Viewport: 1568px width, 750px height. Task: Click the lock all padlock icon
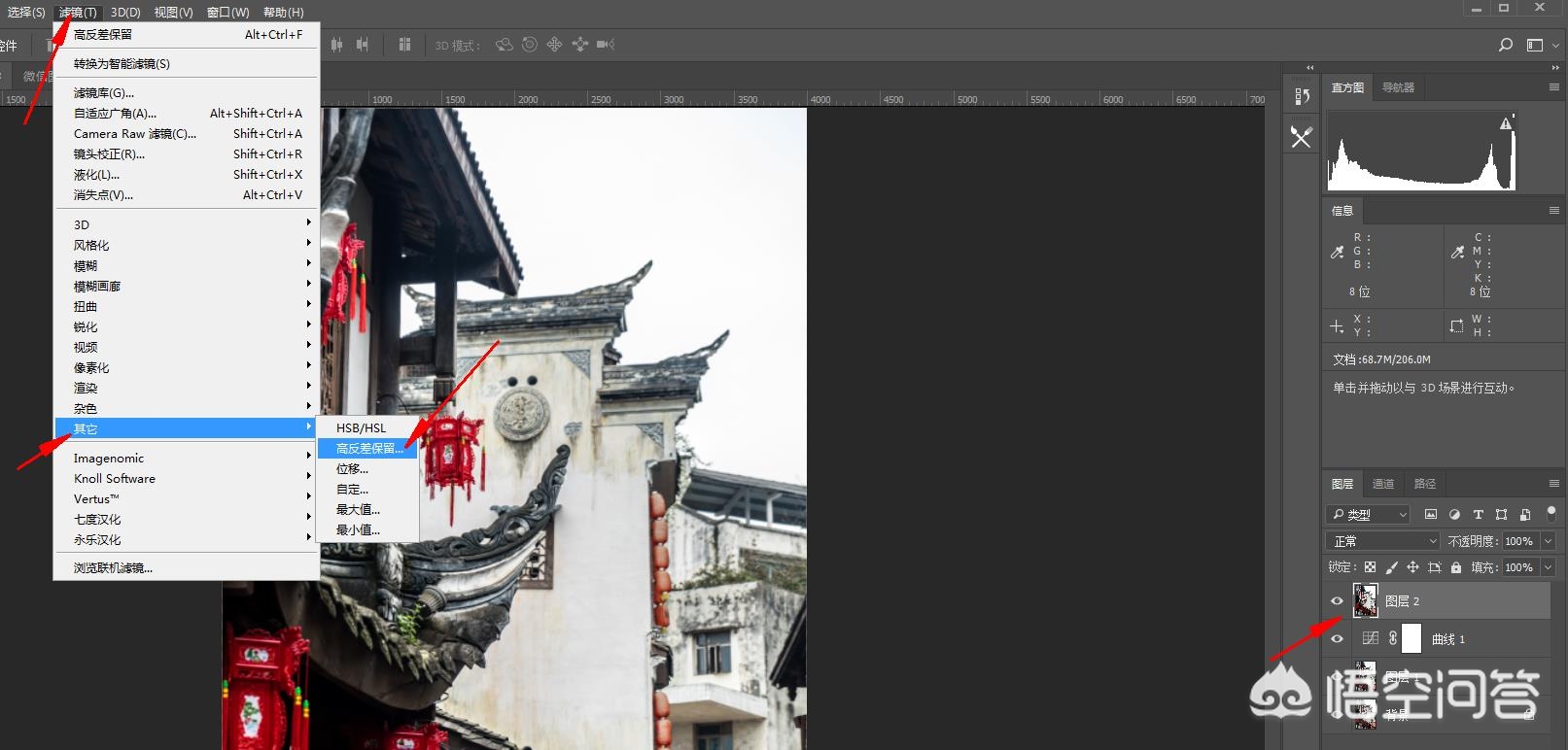pyautogui.click(x=1456, y=567)
